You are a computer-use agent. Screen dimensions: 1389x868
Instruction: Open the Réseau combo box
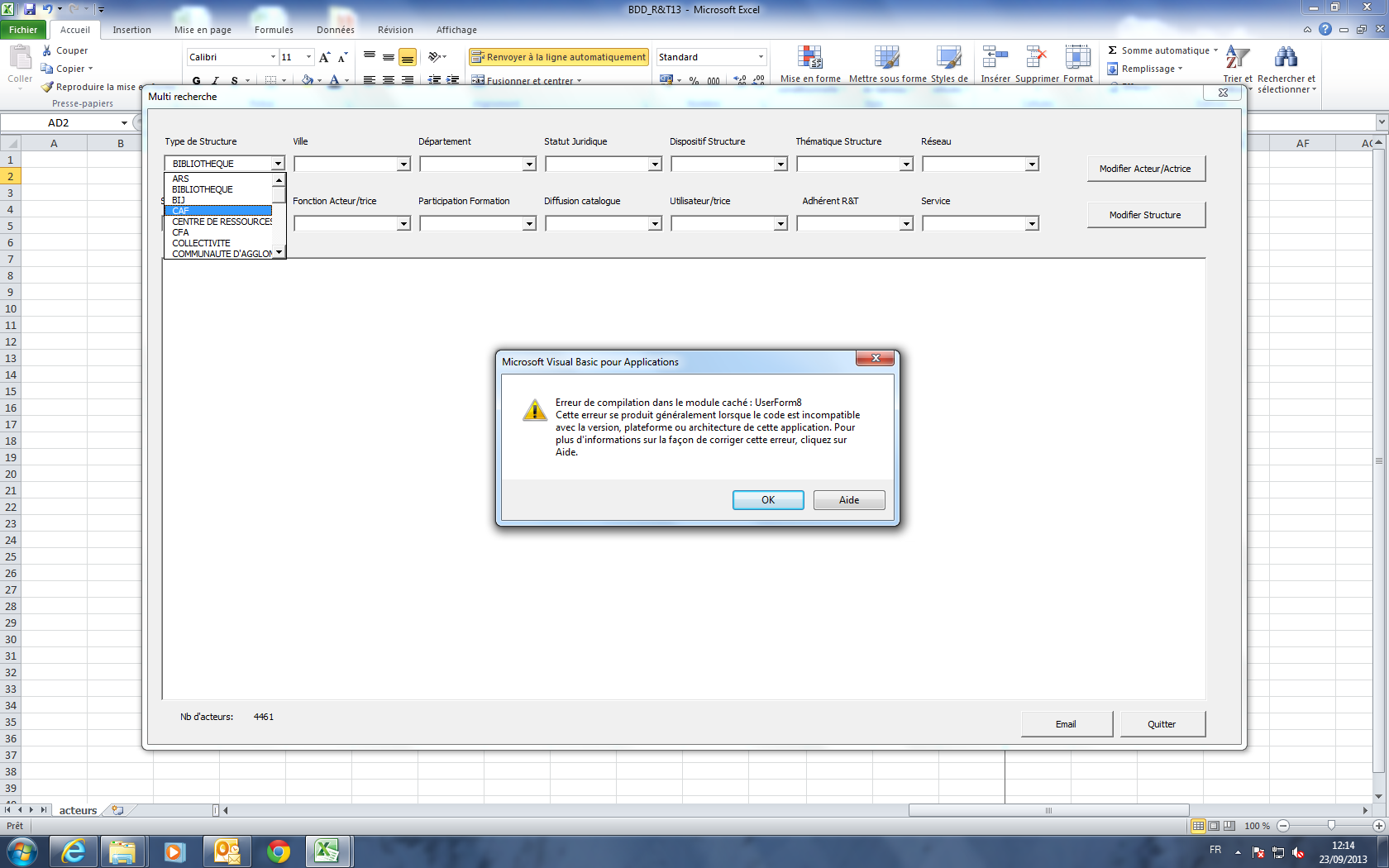pos(1032,165)
